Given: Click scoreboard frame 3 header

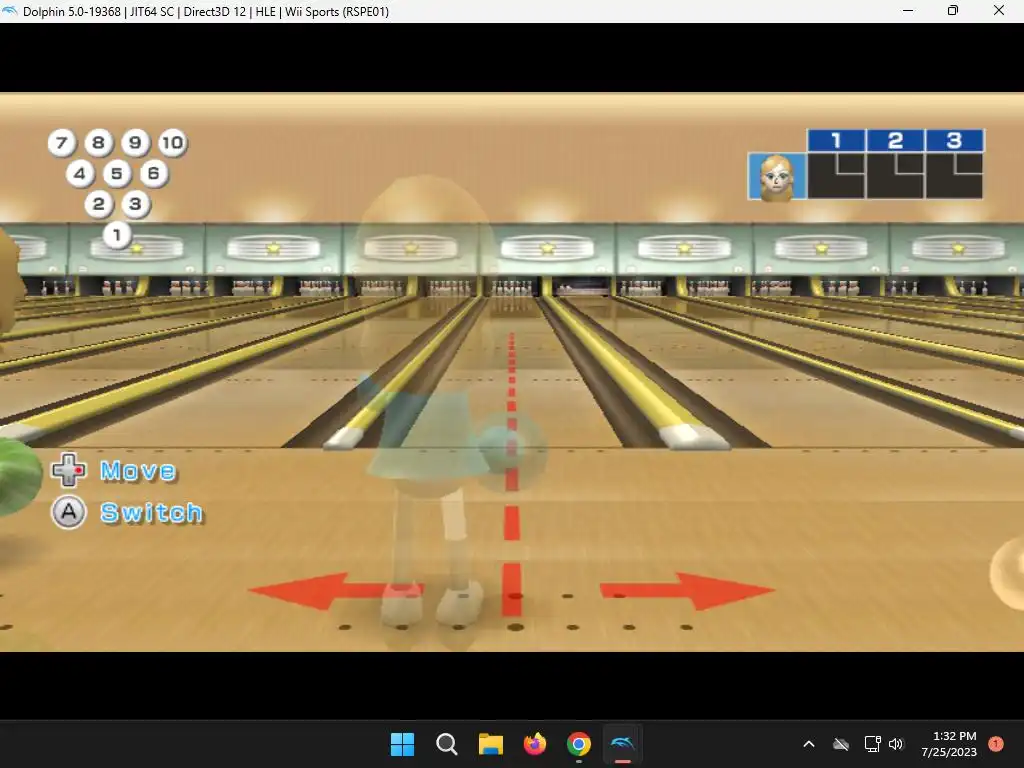Looking at the screenshot, I should (x=954, y=140).
